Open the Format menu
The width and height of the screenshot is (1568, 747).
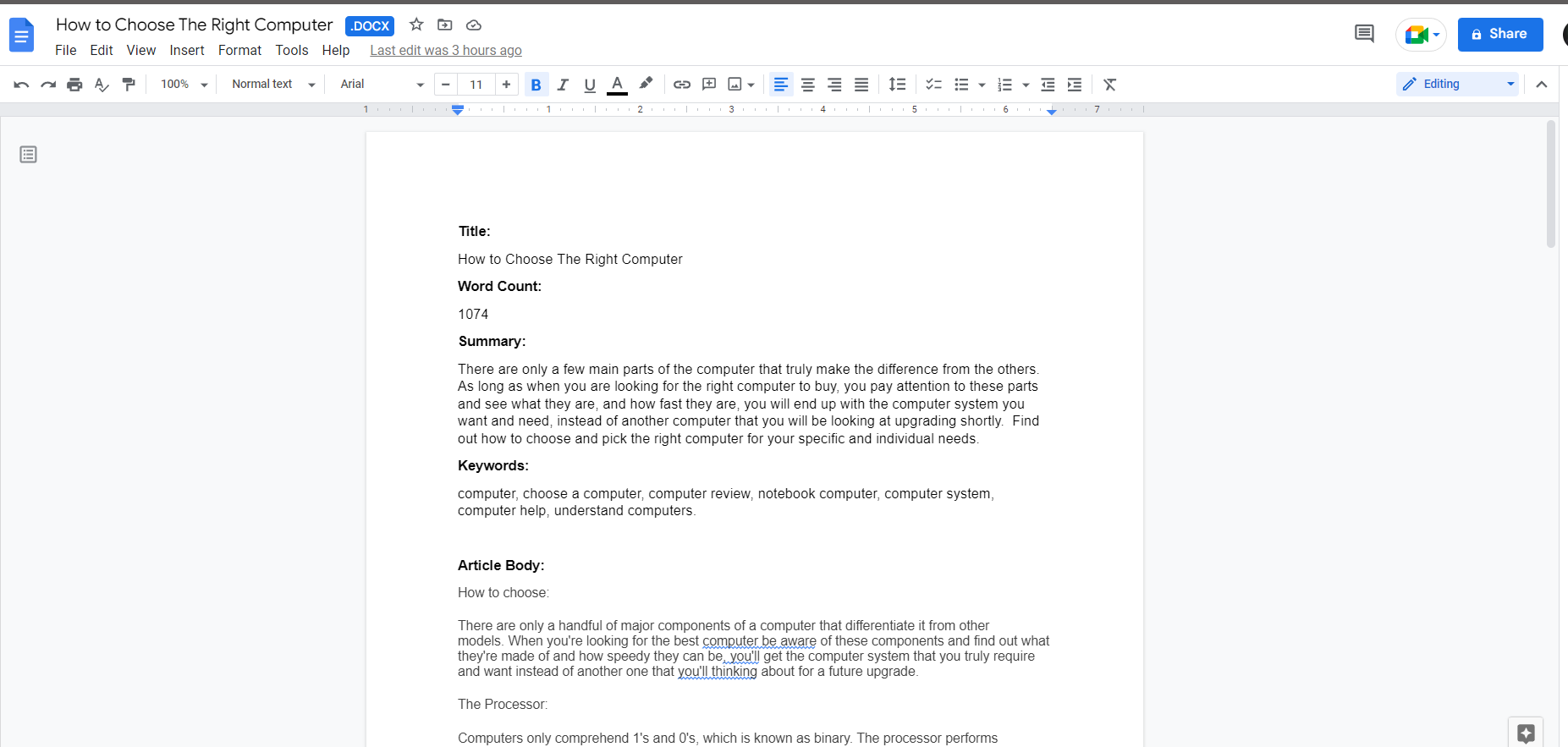pyautogui.click(x=240, y=51)
